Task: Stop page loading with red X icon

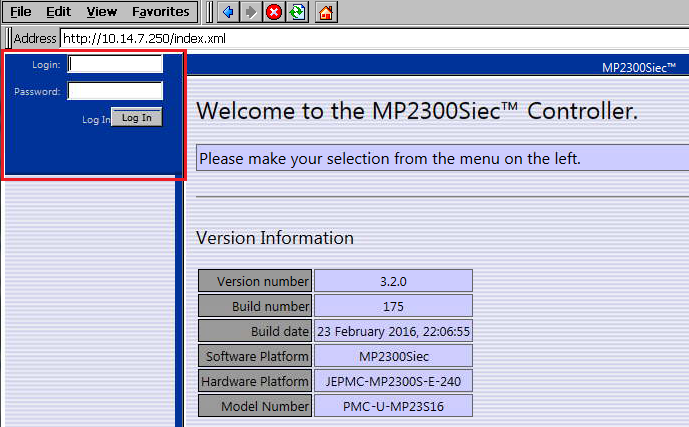Action: click(x=274, y=12)
